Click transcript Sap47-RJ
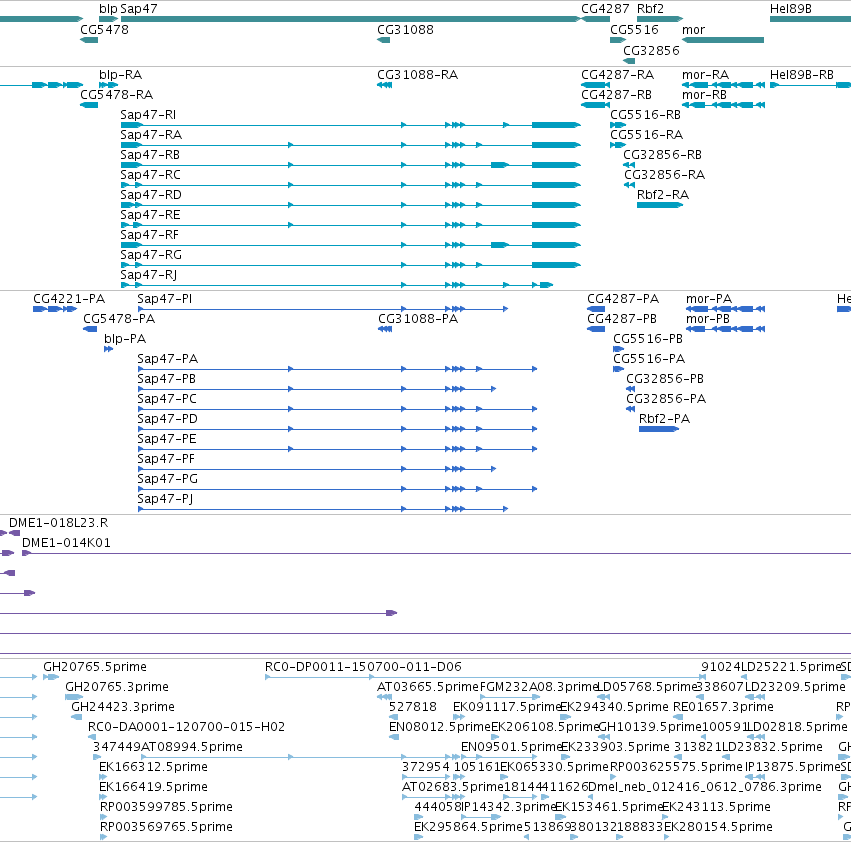Image resolution: width=851 pixels, height=842 pixels. coord(336,285)
